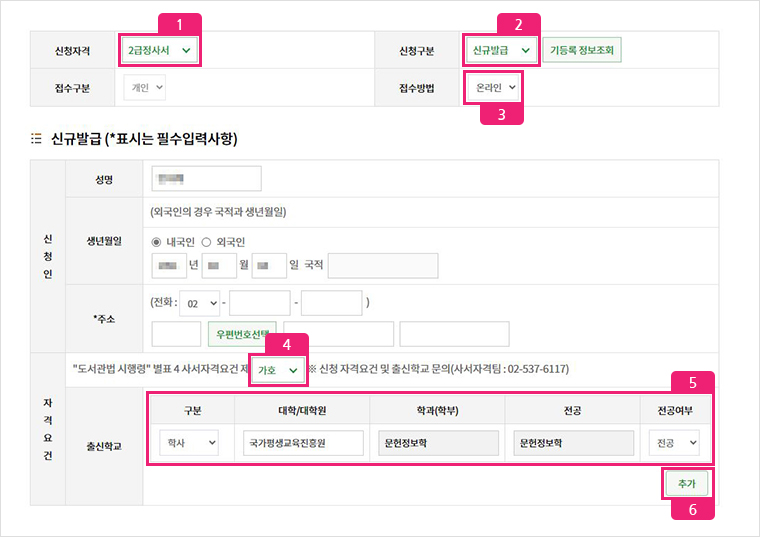Select the 내국인 radio button

(156, 242)
